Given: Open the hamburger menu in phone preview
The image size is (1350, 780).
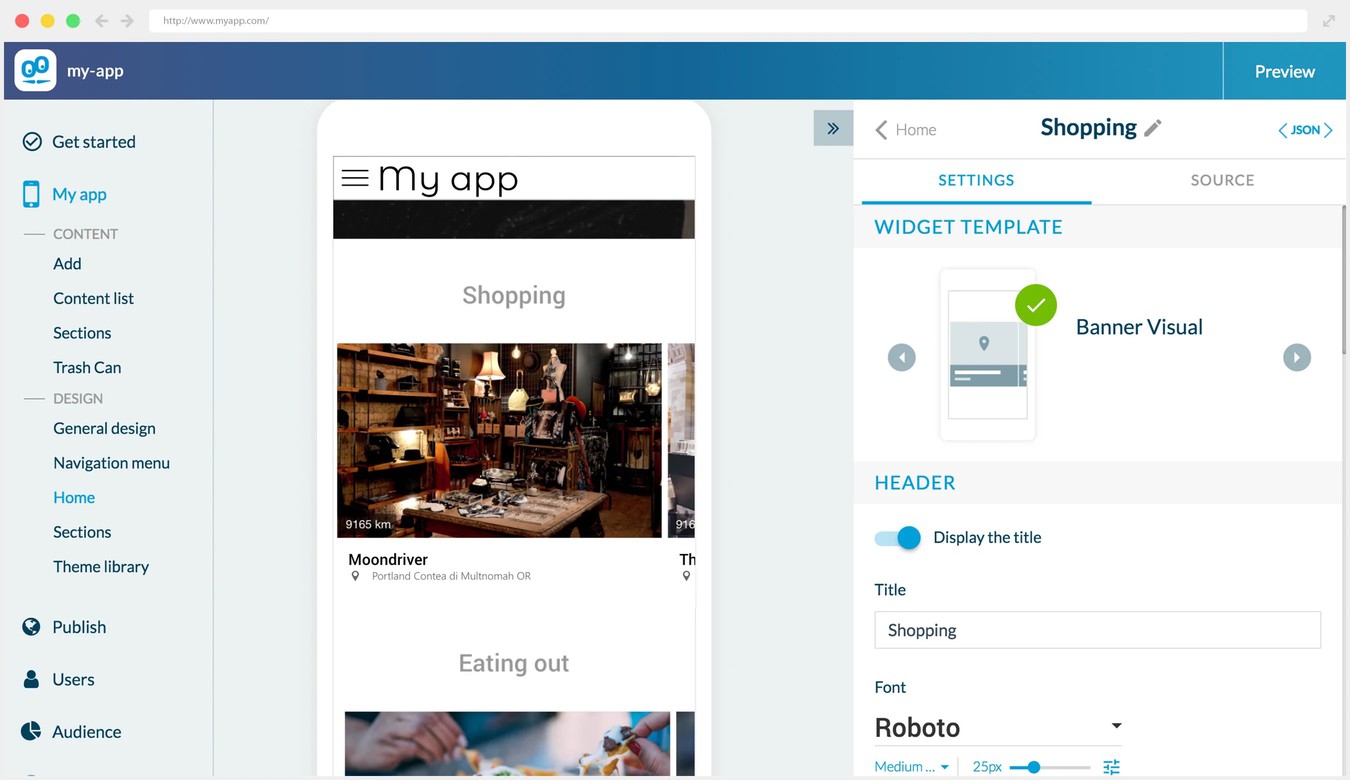Looking at the screenshot, I should (355, 178).
